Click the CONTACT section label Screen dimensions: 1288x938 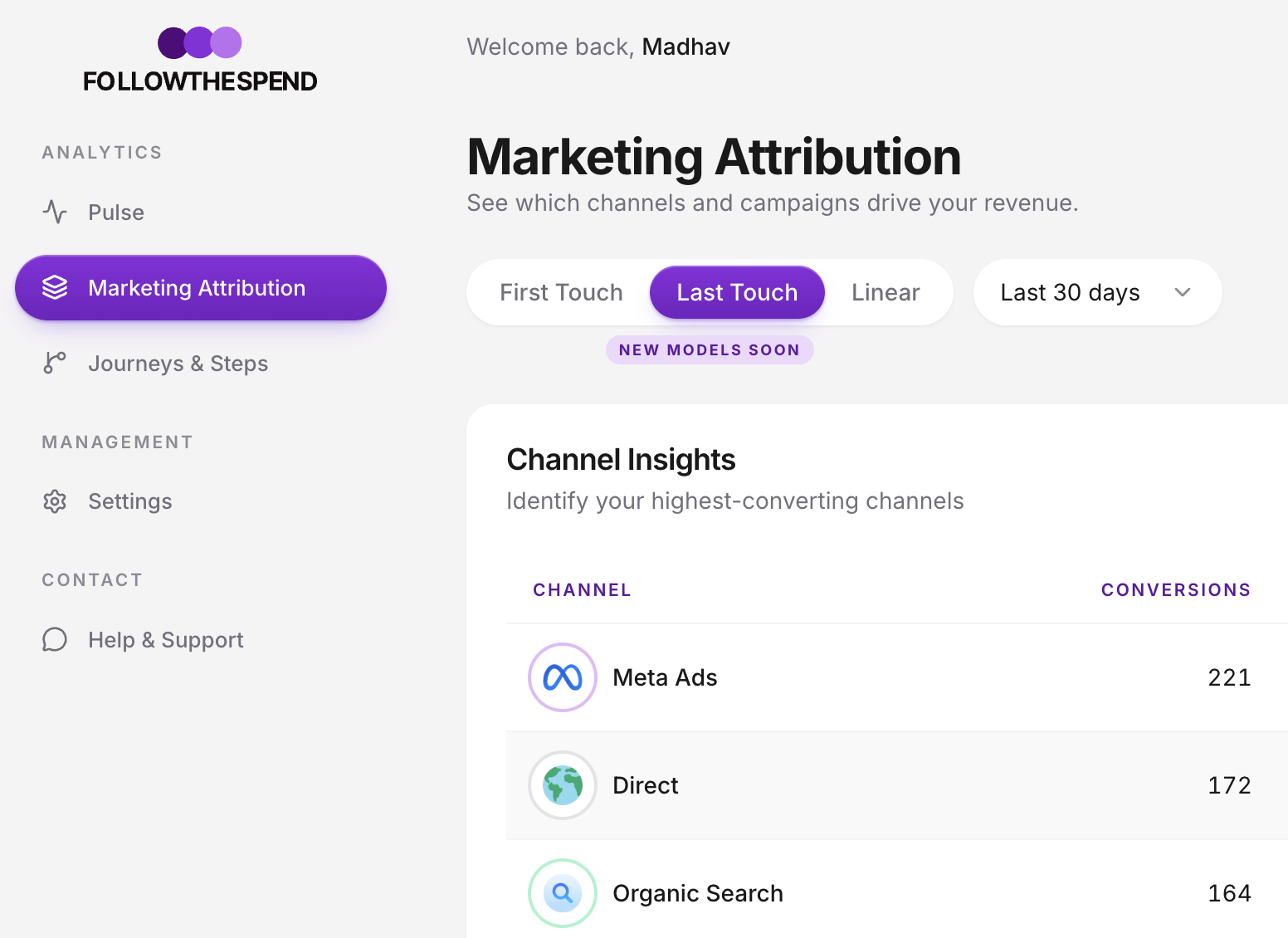tap(92, 580)
